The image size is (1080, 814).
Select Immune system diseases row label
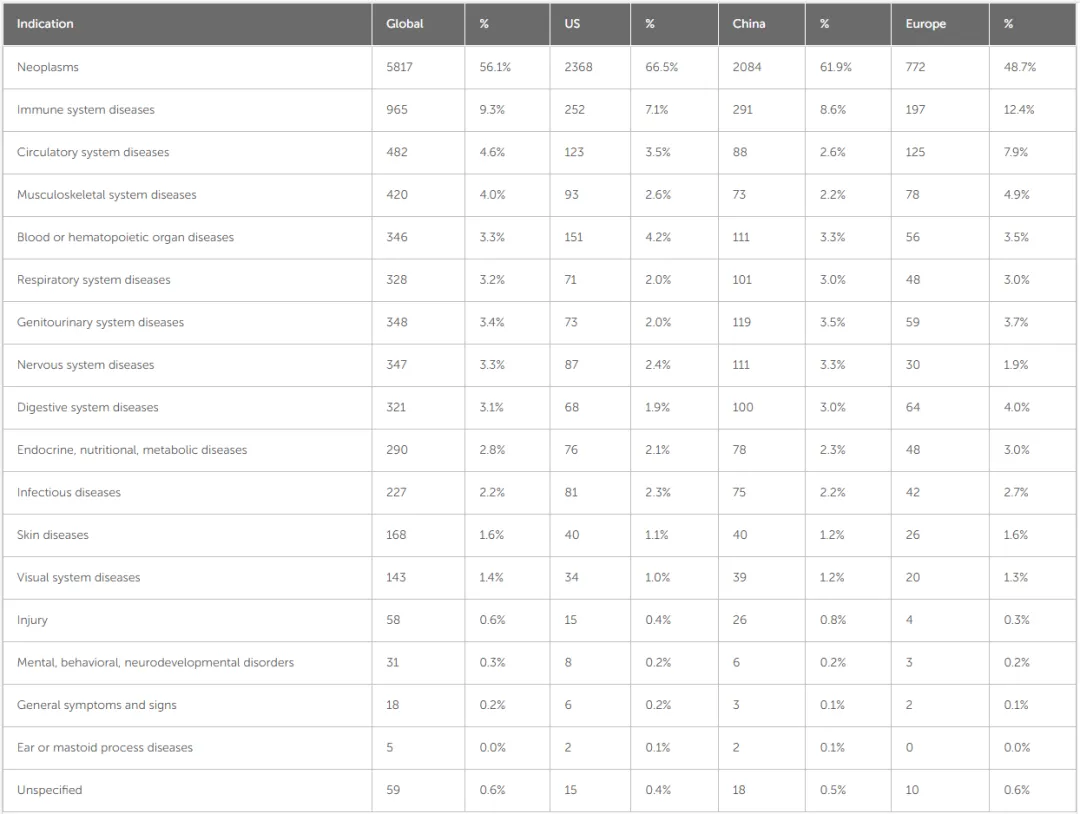86,109
